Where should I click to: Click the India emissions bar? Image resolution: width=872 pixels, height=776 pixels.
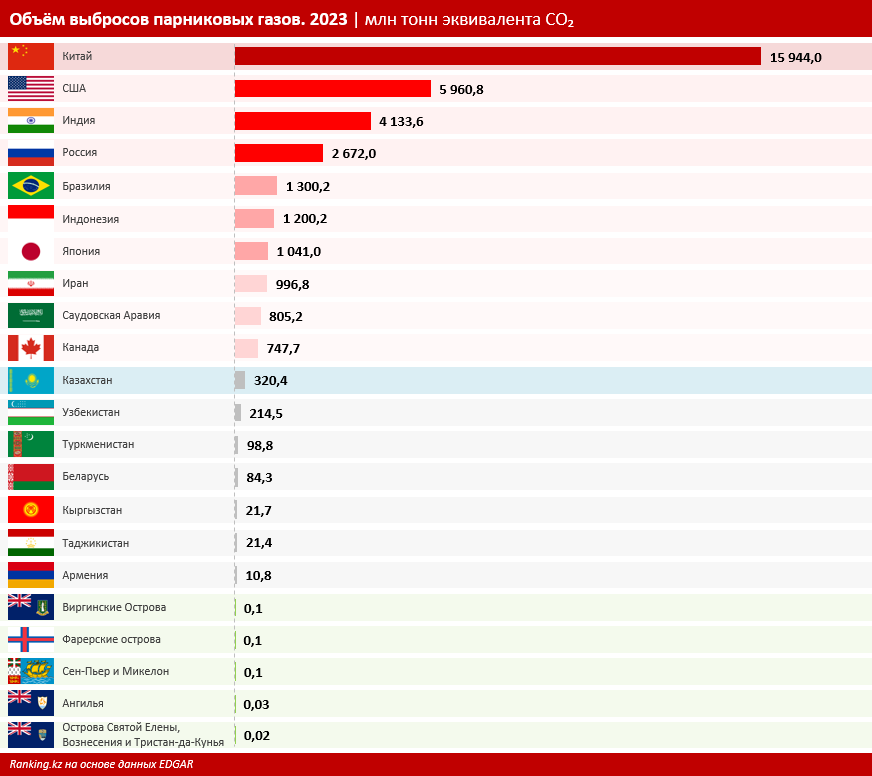(x=303, y=121)
